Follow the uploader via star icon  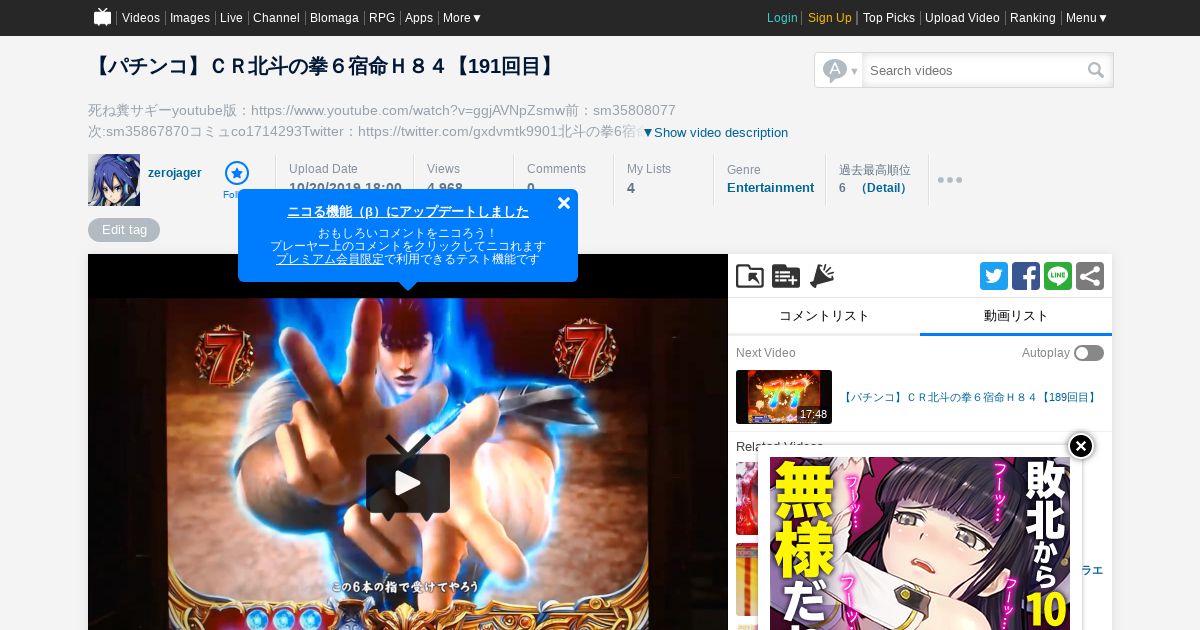point(236,173)
